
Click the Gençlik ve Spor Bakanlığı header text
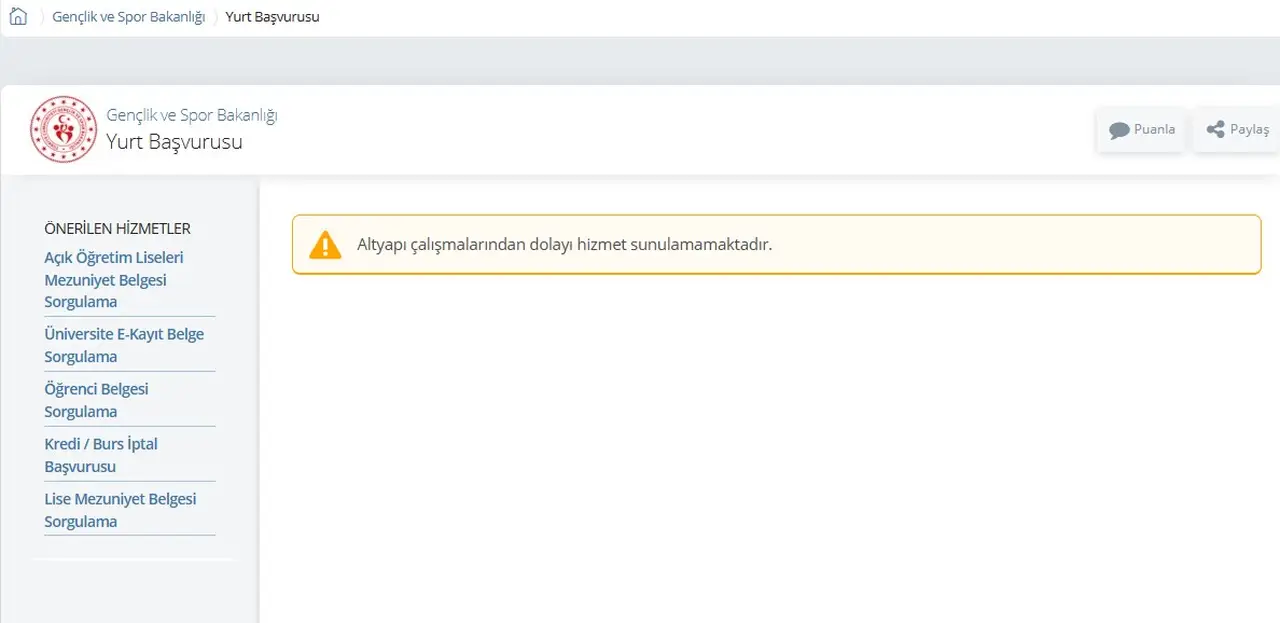tap(191, 115)
